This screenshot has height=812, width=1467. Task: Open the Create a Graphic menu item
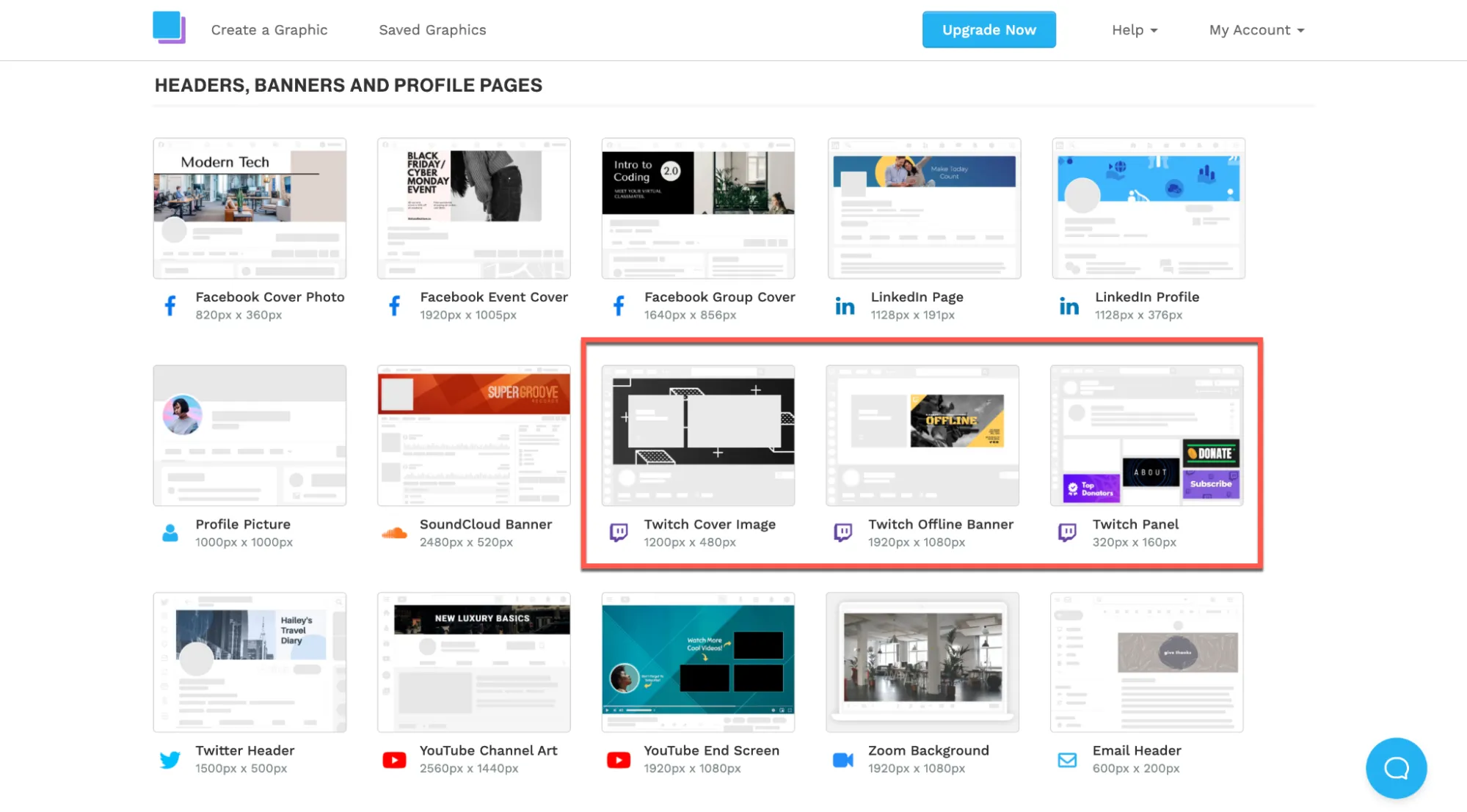(x=269, y=30)
